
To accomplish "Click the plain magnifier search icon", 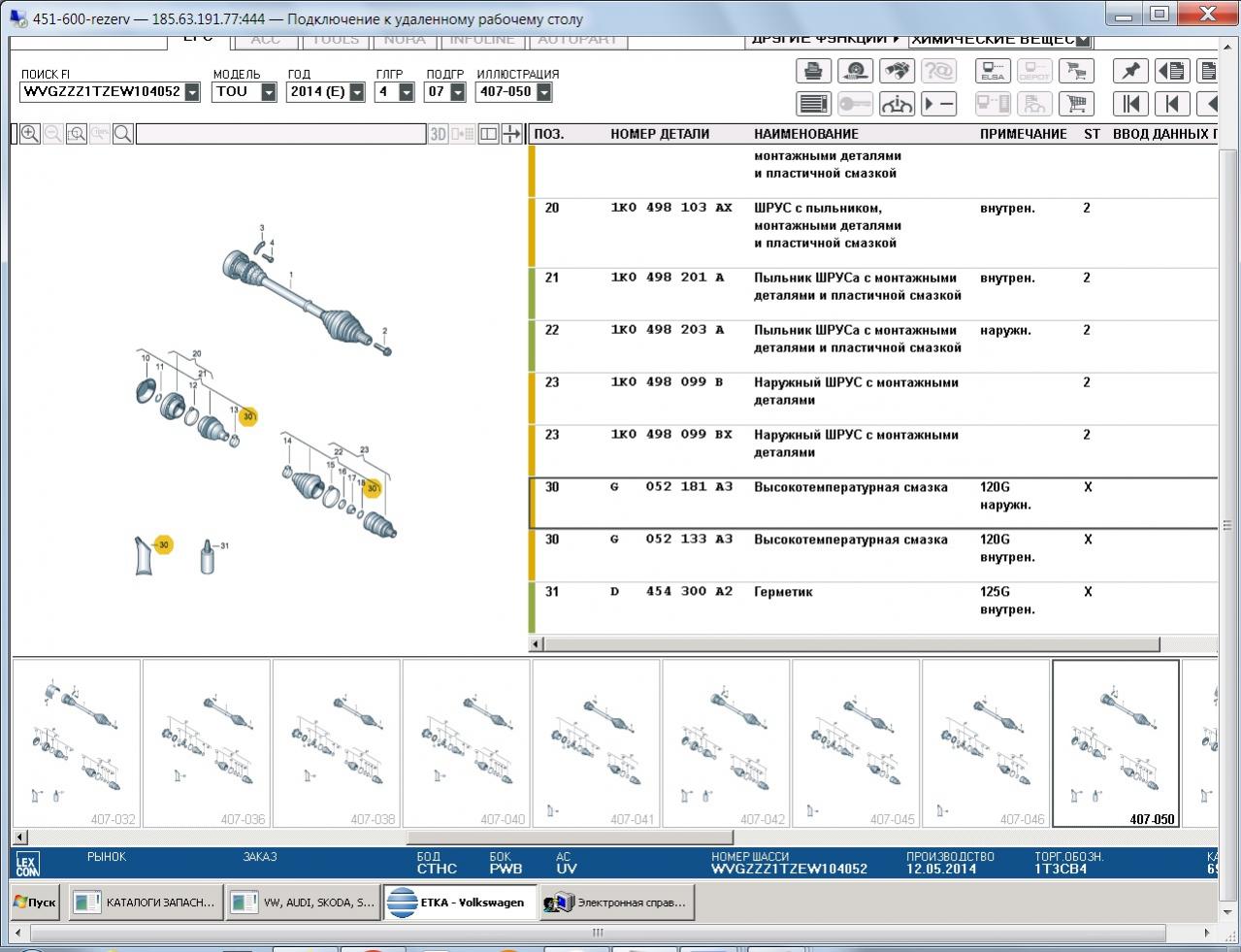I will click(123, 134).
